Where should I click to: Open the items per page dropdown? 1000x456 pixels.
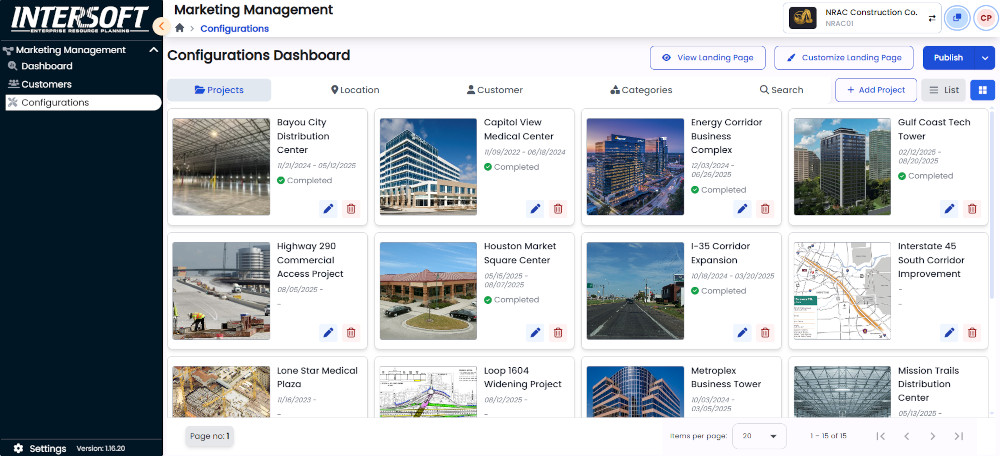pos(759,436)
